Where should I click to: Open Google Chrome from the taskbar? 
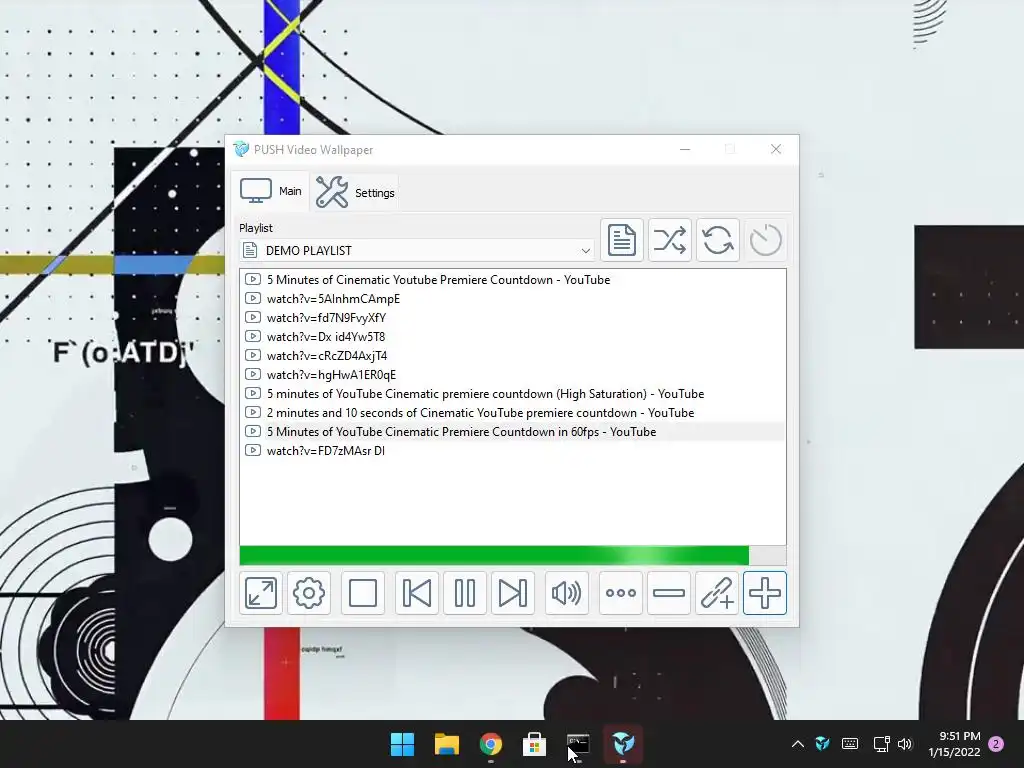click(490, 744)
